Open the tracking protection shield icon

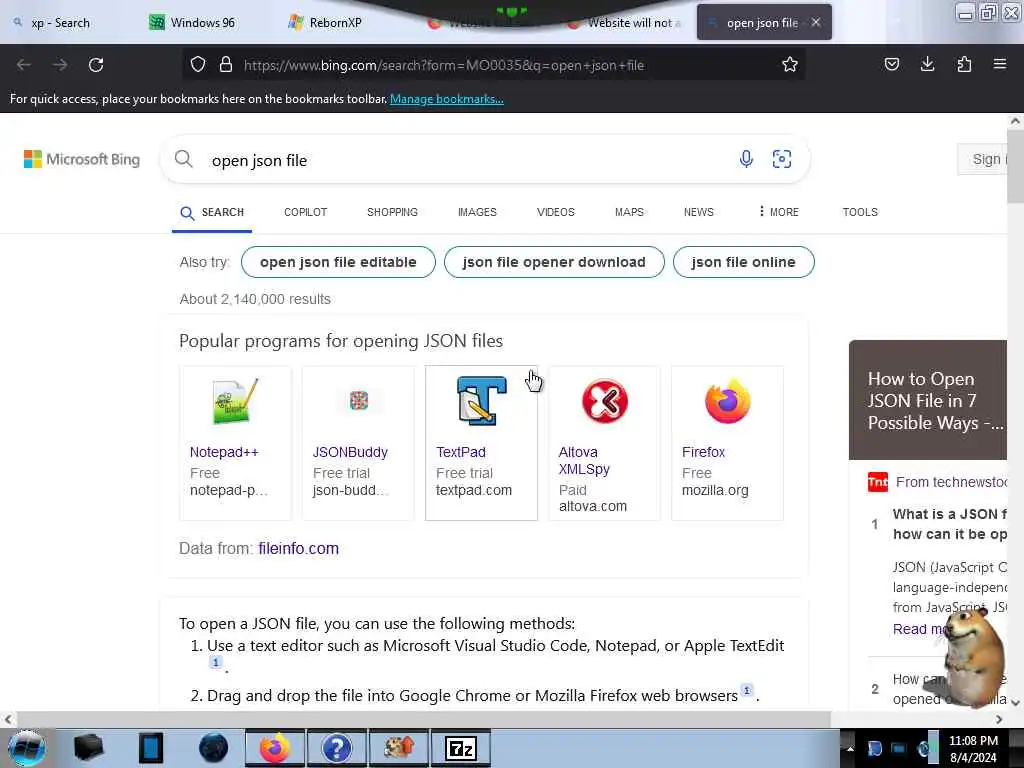(x=198, y=65)
